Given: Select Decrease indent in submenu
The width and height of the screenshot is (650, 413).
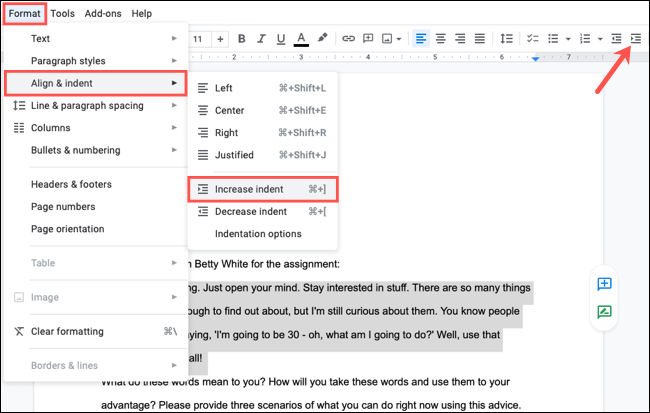Looking at the screenshot, I should coord(262,211).
